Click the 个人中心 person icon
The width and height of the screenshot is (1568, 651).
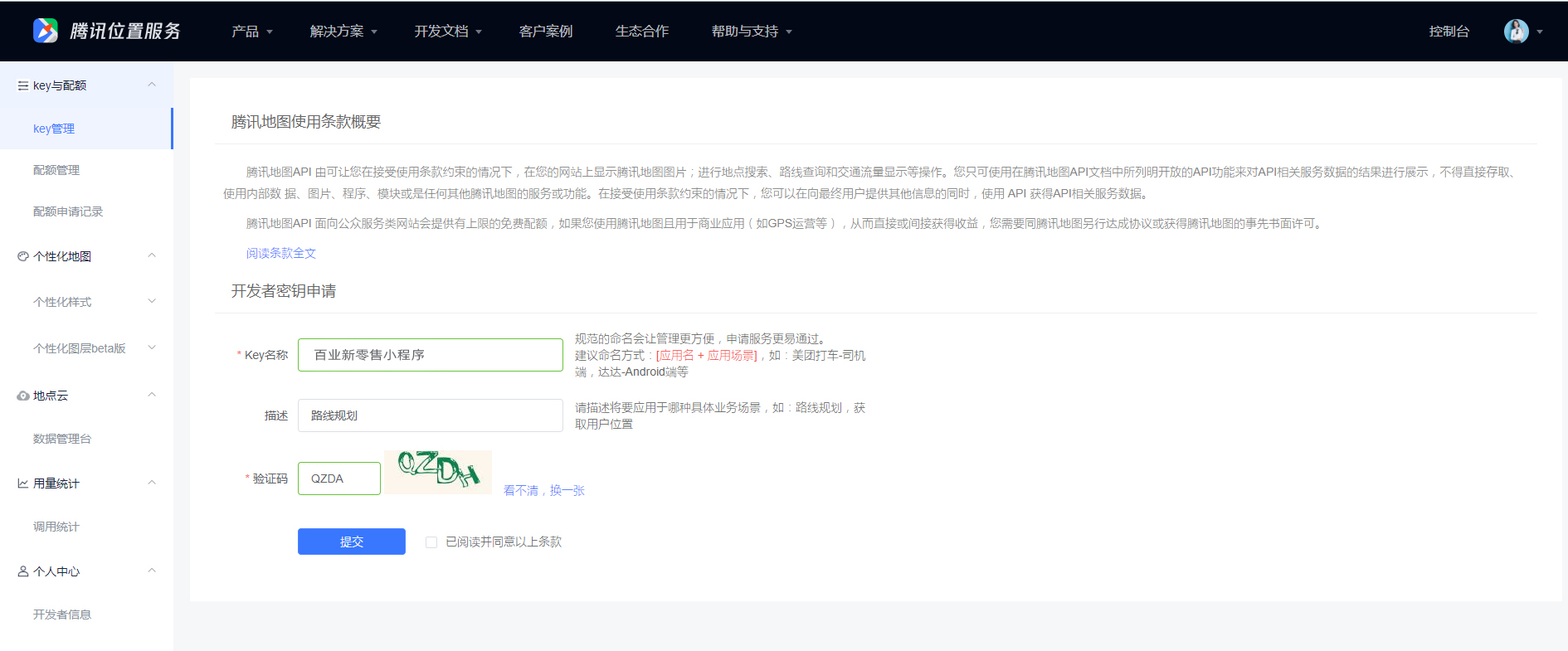(x=23, y=571)
